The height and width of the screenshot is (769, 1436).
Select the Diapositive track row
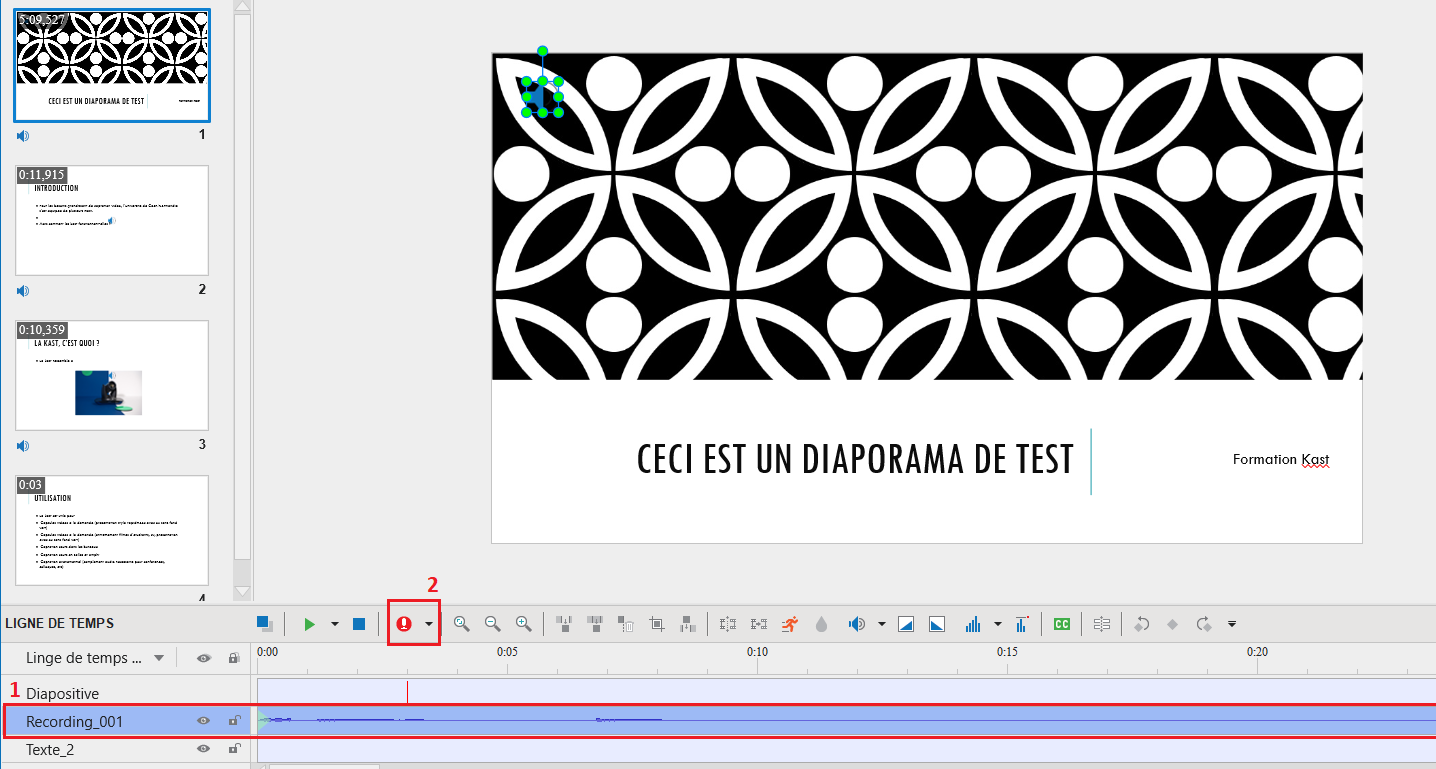click(x=63, y=693)
